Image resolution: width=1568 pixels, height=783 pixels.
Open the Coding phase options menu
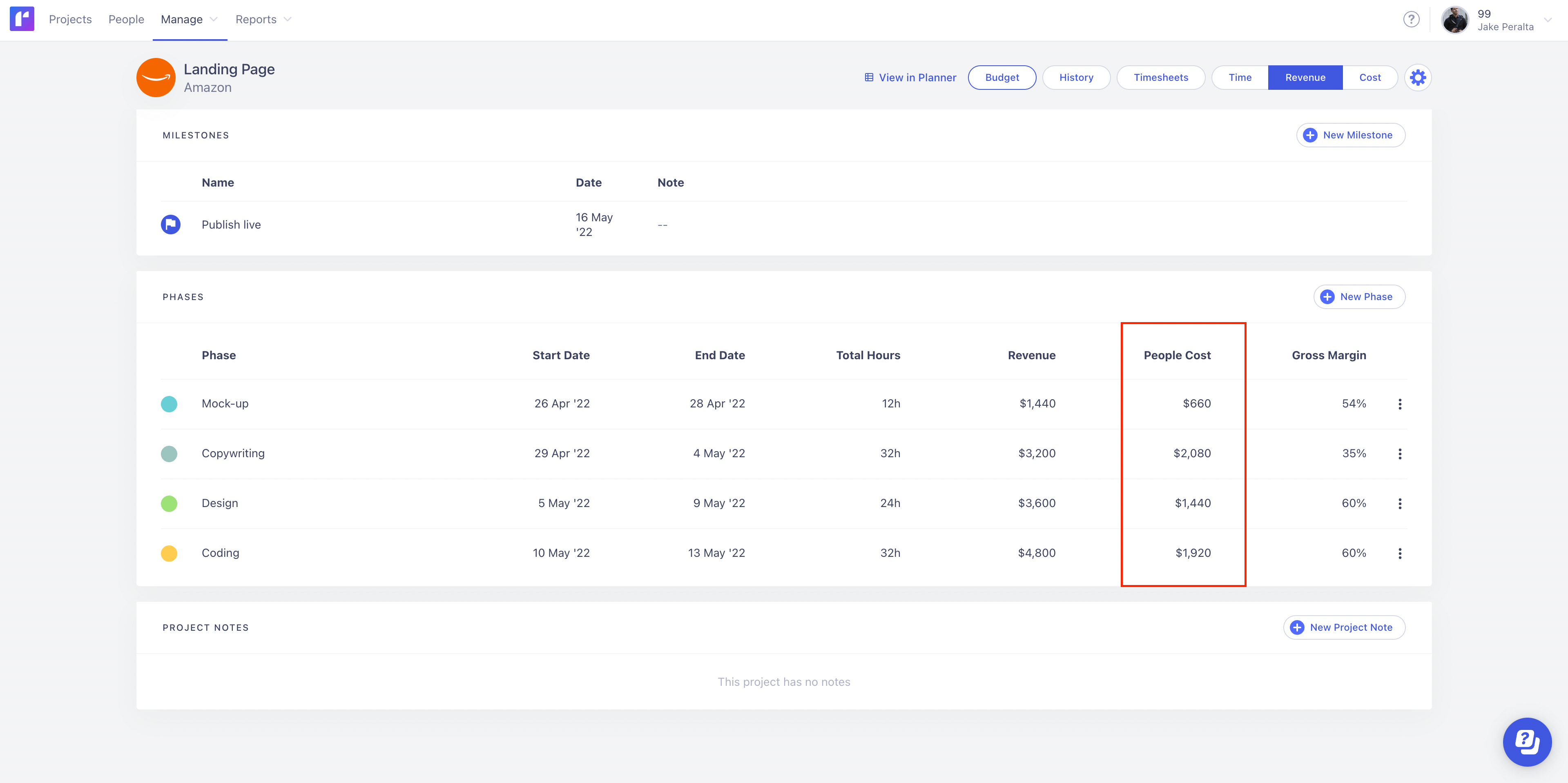click(1401, 553)
